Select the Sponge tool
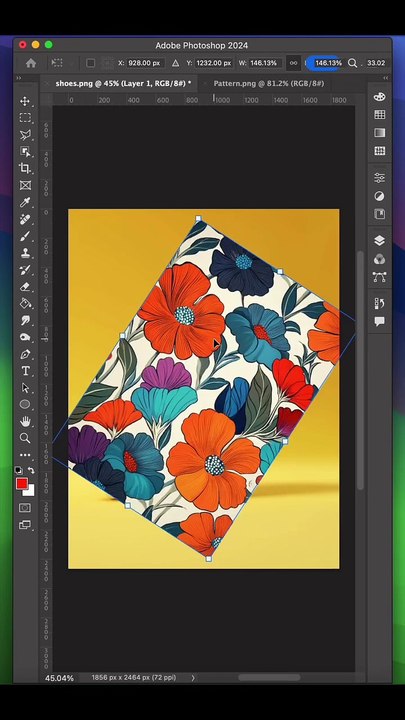This screenshot has height=720, width=405. click(x=25, y=338)
